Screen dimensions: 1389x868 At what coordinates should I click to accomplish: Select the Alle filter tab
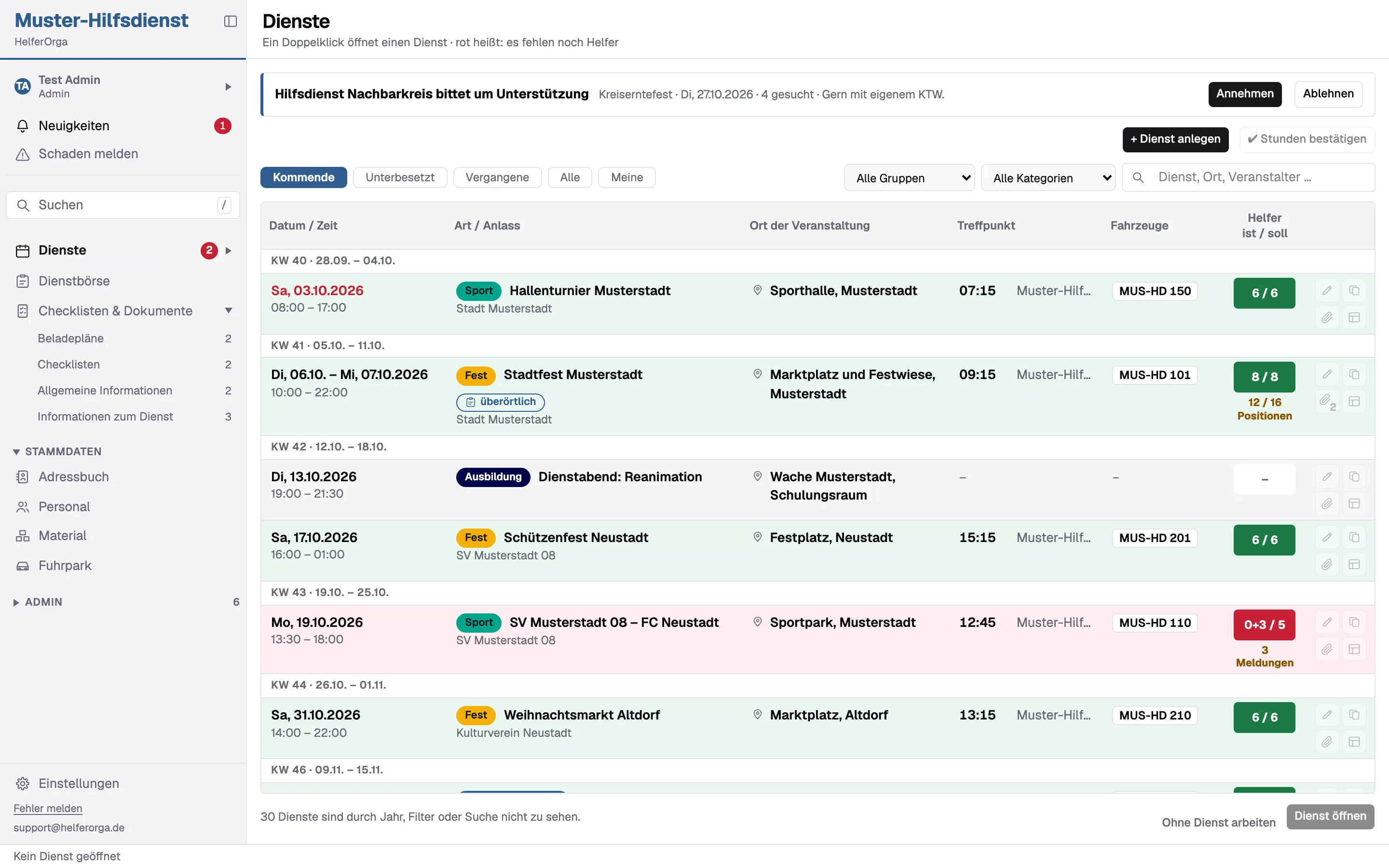(570, 177)
